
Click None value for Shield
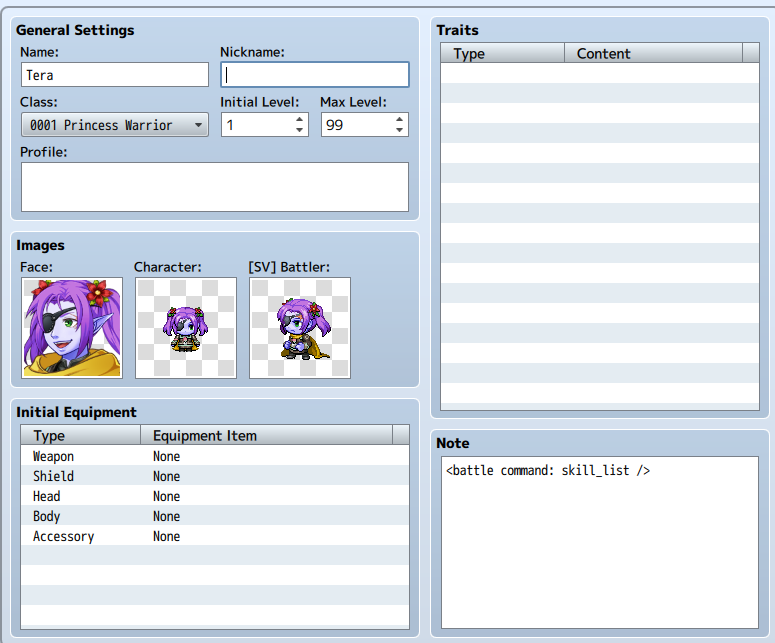[x=167, y=476]
